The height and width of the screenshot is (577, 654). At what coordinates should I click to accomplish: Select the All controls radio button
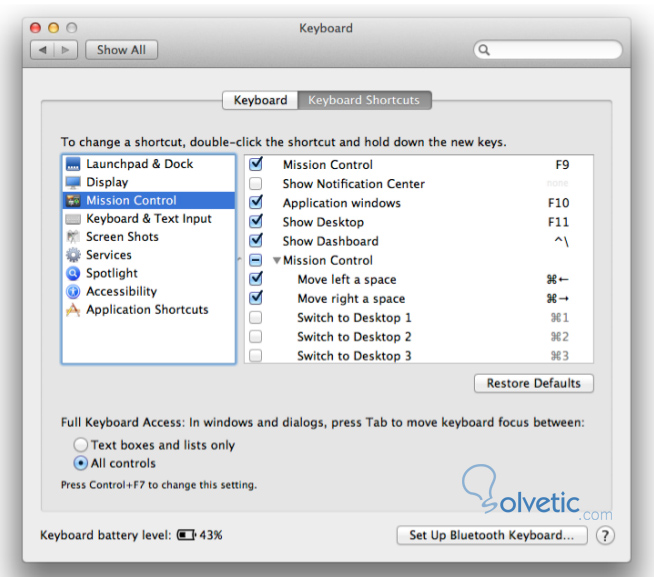pyautogui.click(x=80, y=463)
